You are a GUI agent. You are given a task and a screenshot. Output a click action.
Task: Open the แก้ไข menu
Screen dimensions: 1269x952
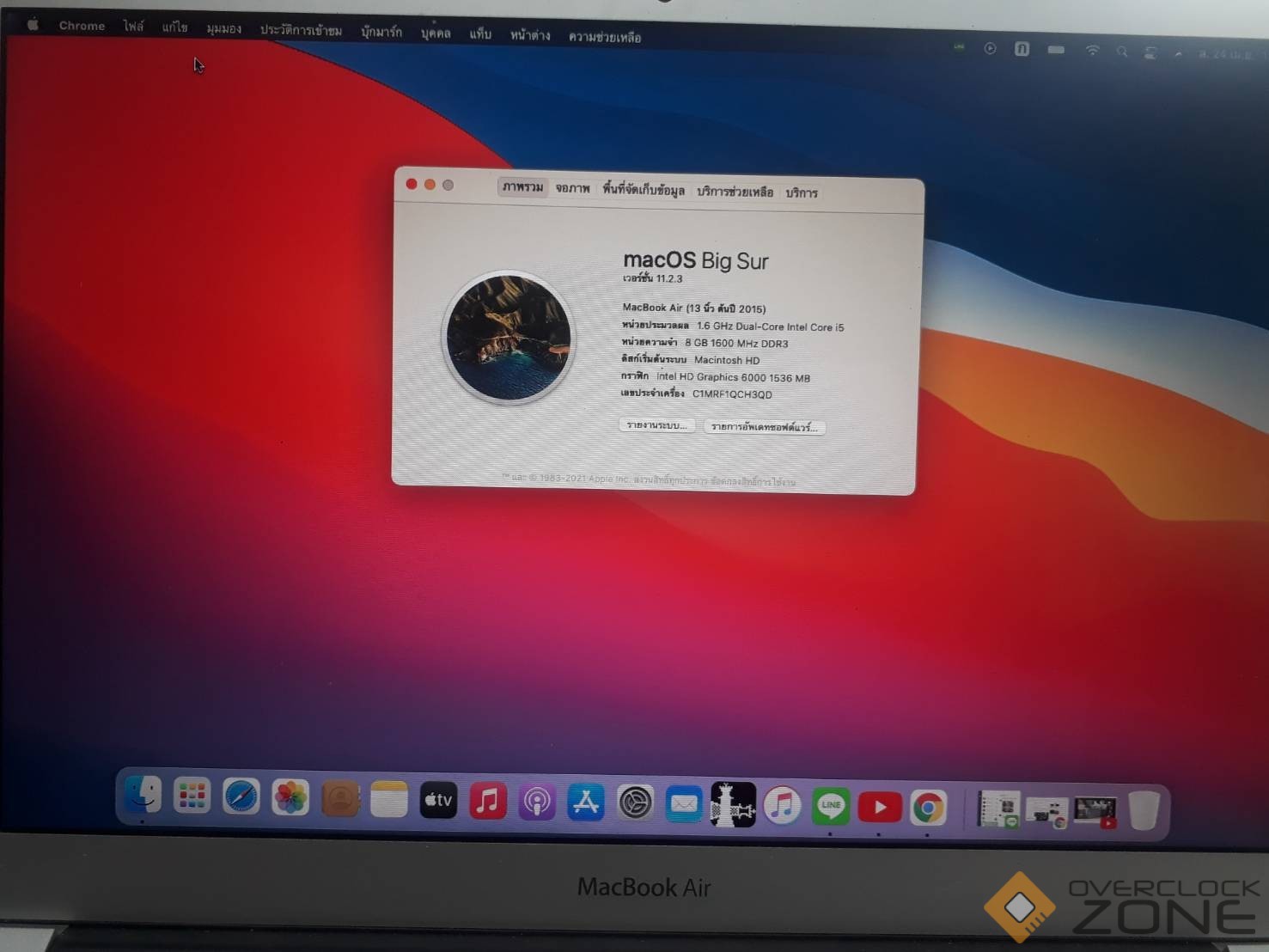pos(174,27)
